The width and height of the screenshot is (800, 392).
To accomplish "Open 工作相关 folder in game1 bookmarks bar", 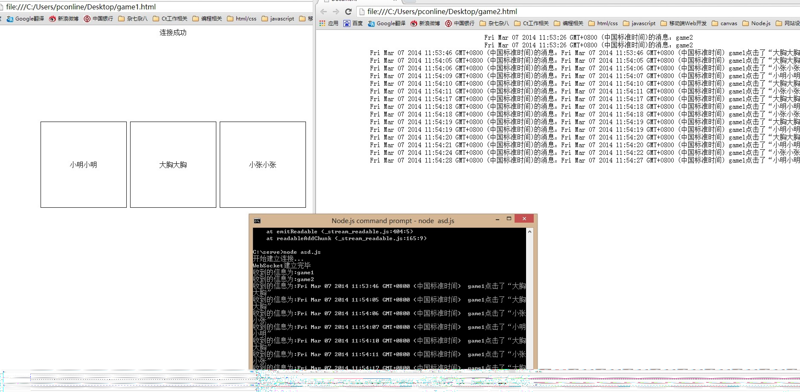I will 171,18.
